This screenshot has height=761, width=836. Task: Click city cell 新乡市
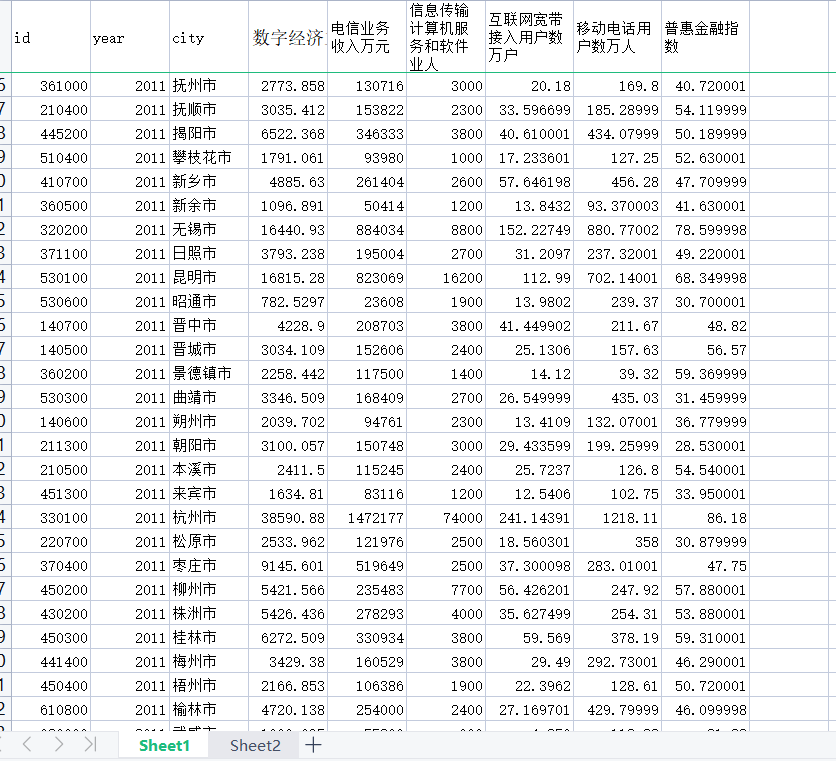(209, 181)
